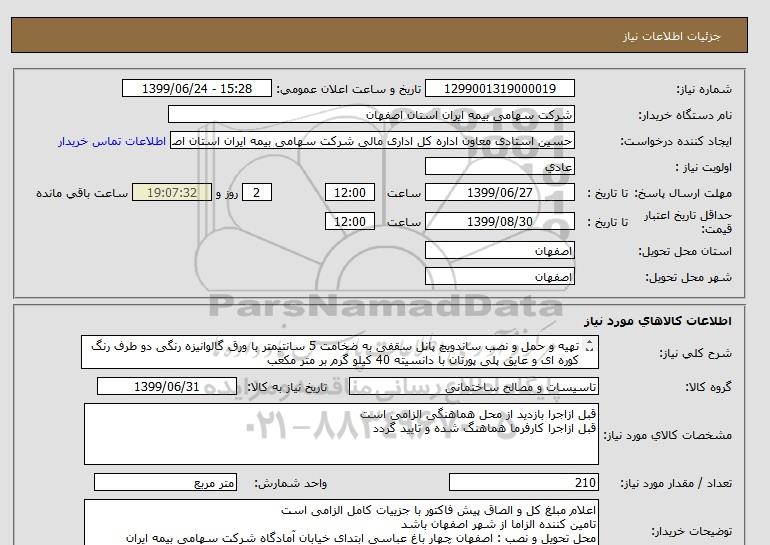Select the delivery province field اصفهان
Viewport: 770px width, 545px height.
[499, 250]
